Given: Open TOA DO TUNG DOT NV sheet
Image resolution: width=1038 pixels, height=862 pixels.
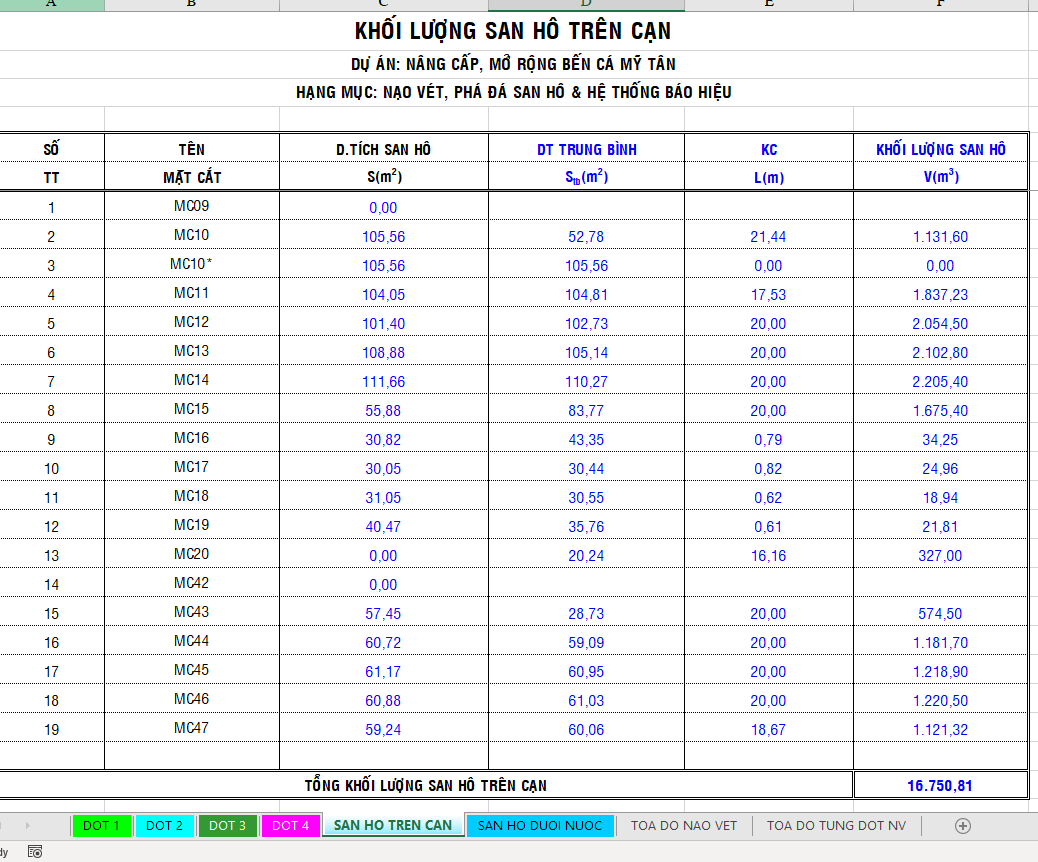Looking at the screenshot, I should click(836, 826).
